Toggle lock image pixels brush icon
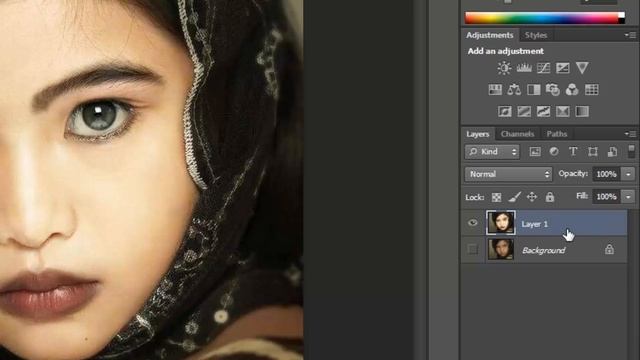The image size is (640, 360). [514, 197]
